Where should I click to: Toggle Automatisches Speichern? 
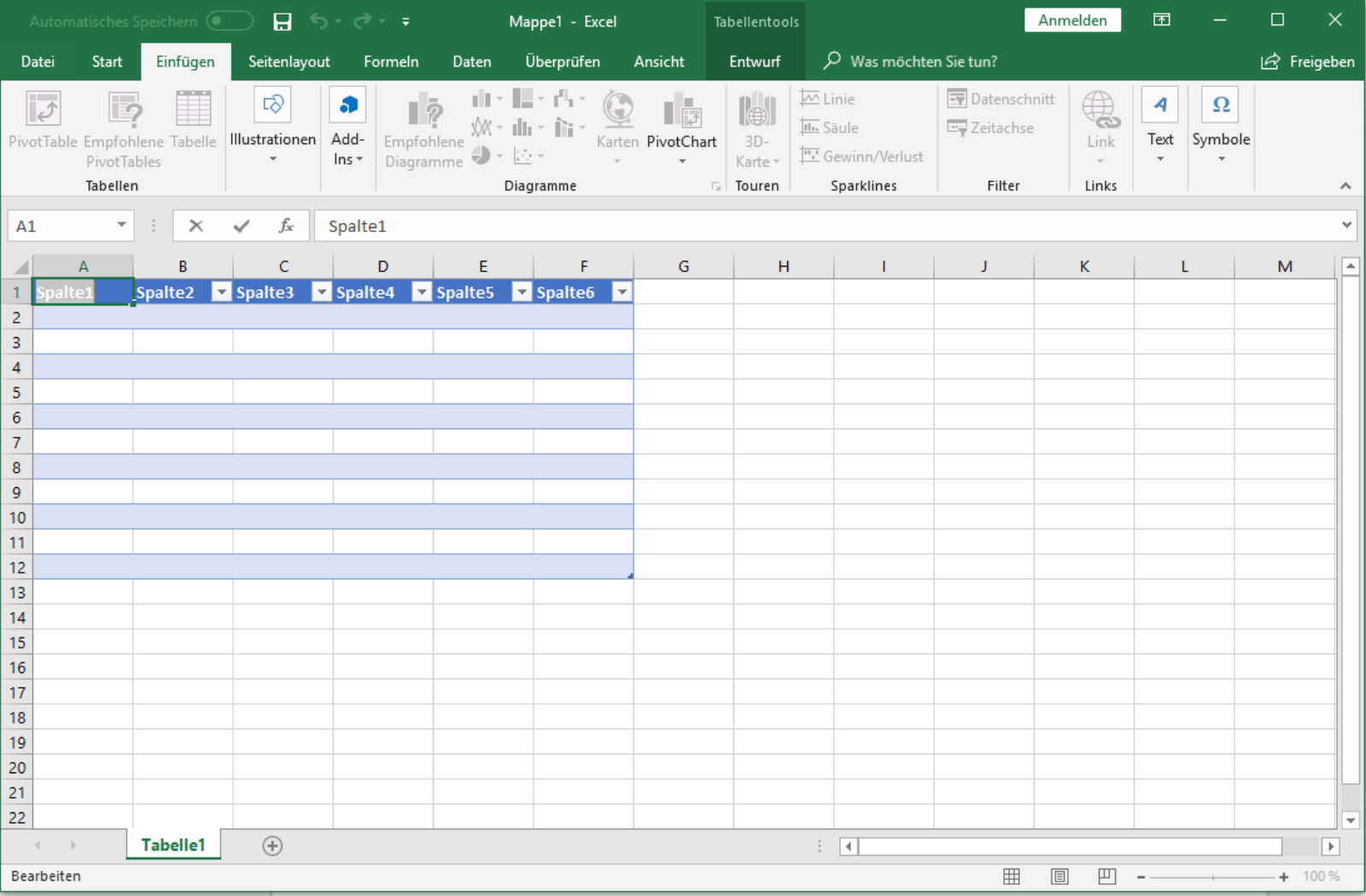point(229,20)
